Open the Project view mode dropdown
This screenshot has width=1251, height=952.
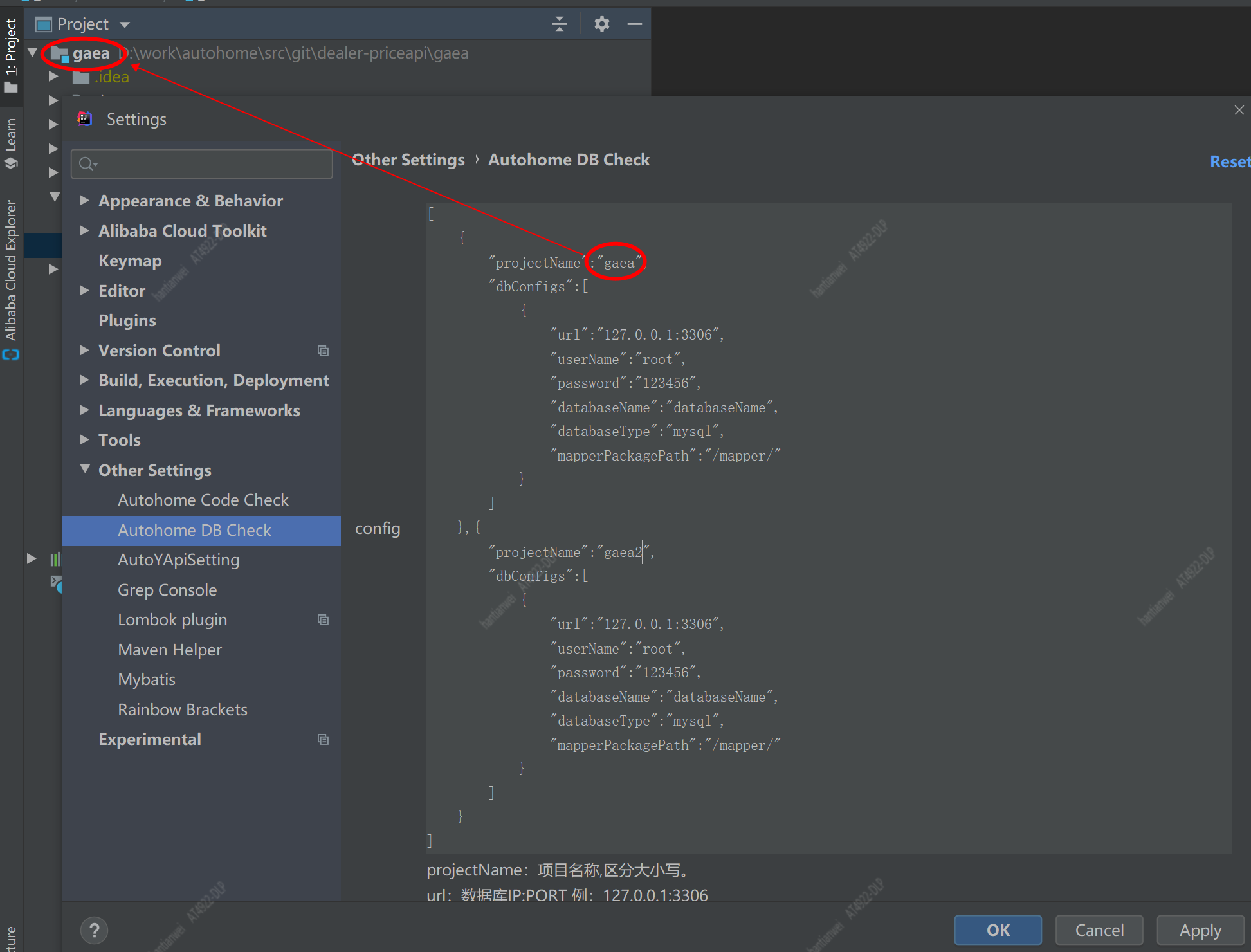[x=124, y=24]
